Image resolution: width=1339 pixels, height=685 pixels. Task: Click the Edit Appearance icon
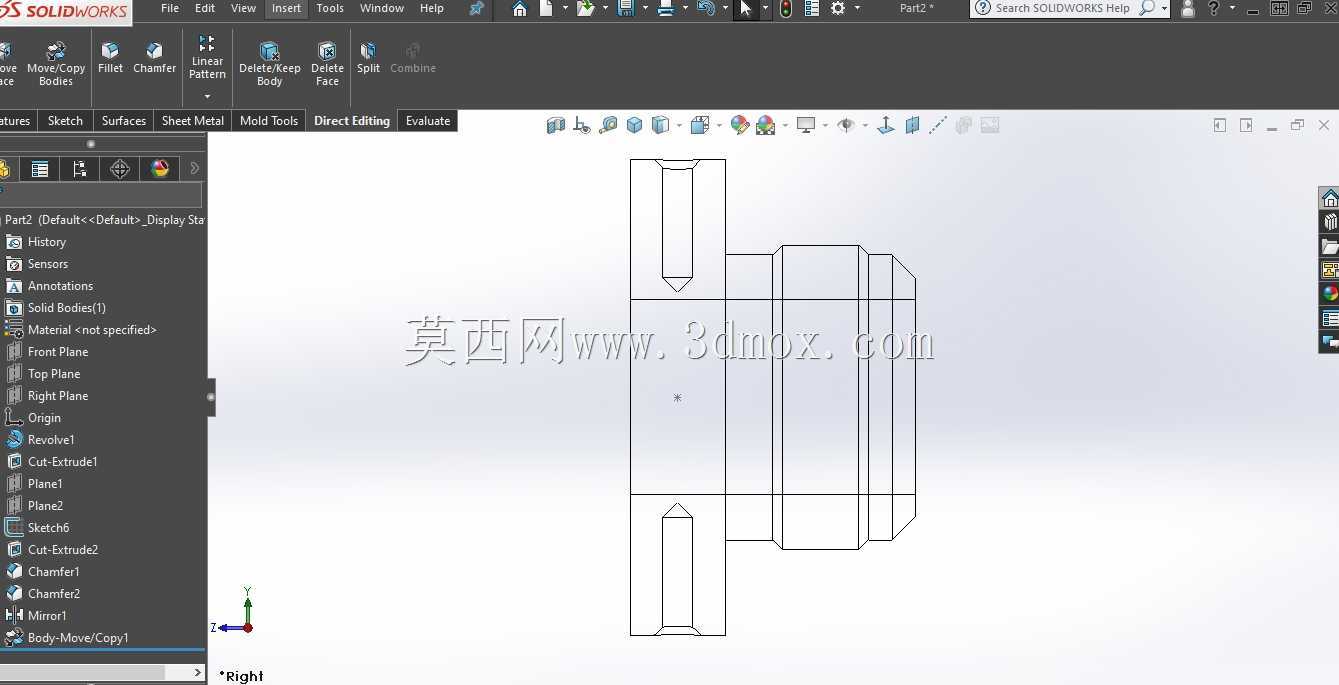click(740, 125)
